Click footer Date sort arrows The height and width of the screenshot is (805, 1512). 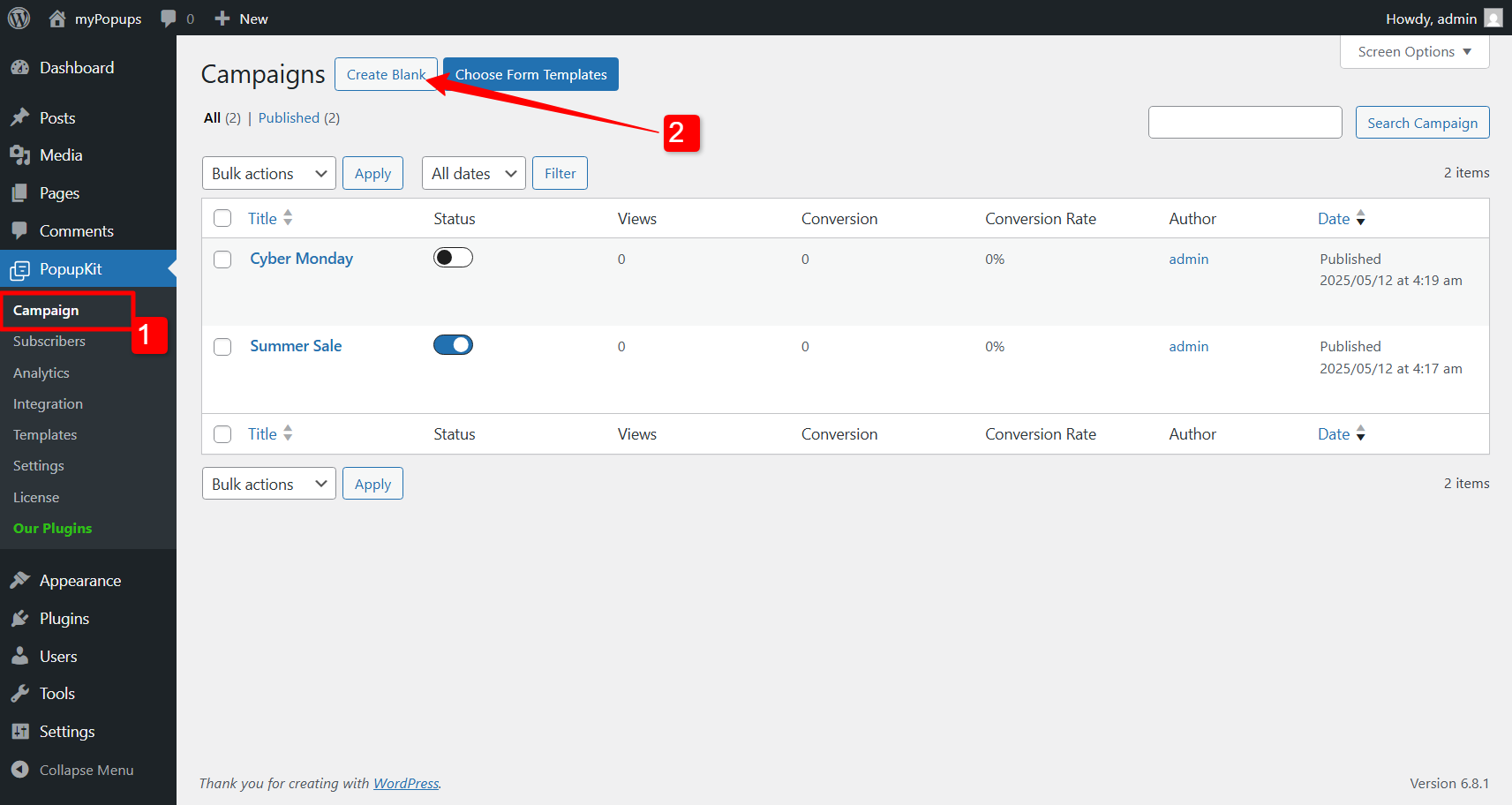(x=1360, y=433)
